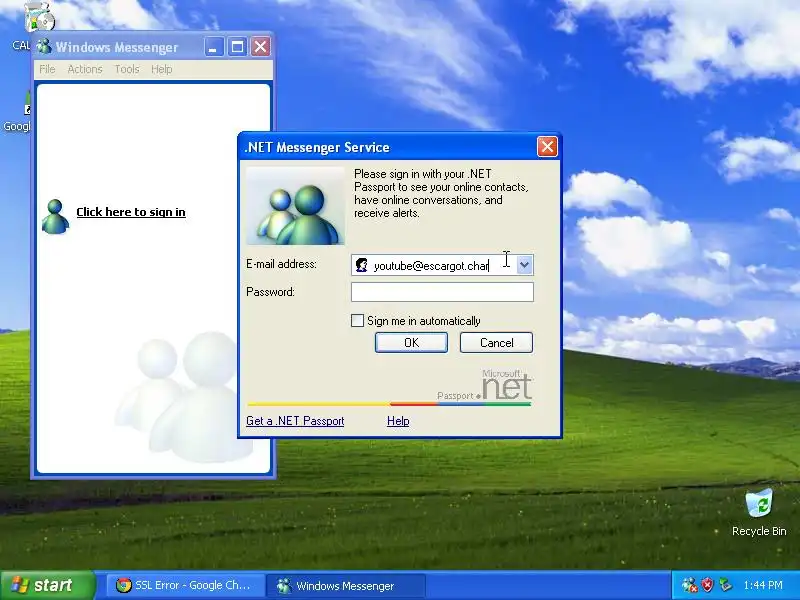Click the Messenger buddy icon beside sign-in link
Image resolution: width=800 pixels, height=600 pixels.
coord(55,217)
